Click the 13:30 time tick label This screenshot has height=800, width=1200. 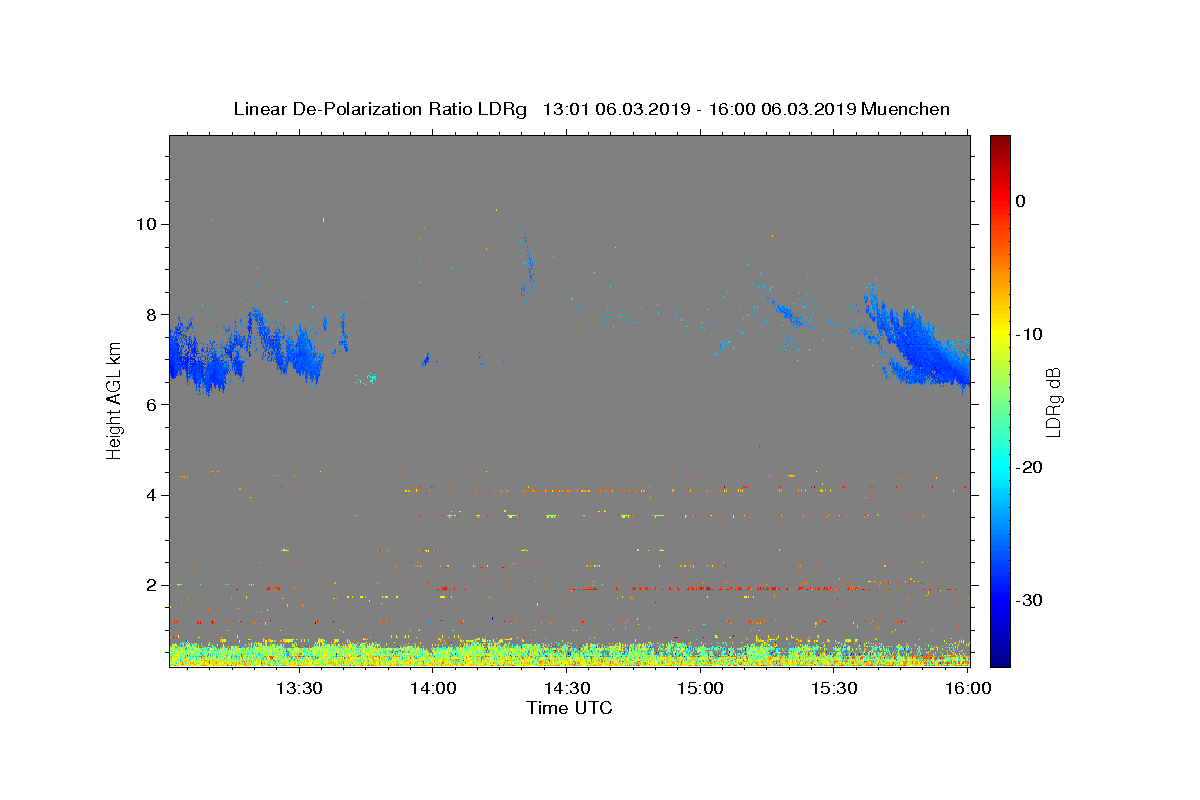point(299,688)
